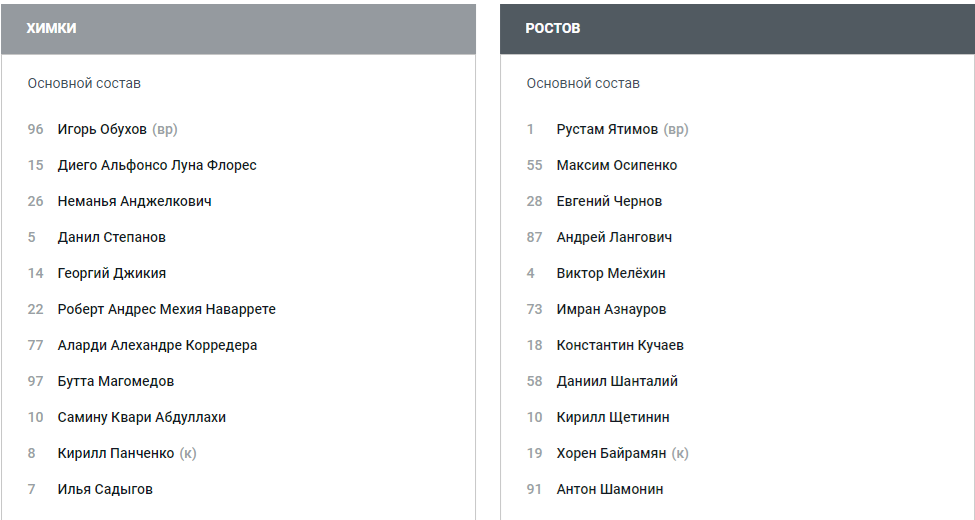Open Роберт Андрес Мехия Наваррете profile

166,309
